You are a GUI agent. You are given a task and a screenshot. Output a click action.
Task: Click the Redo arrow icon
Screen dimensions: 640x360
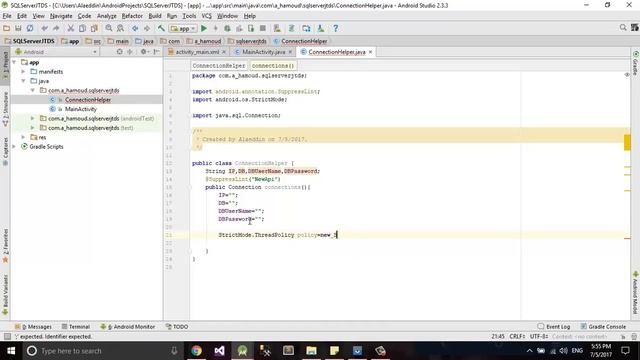(56, 28)
